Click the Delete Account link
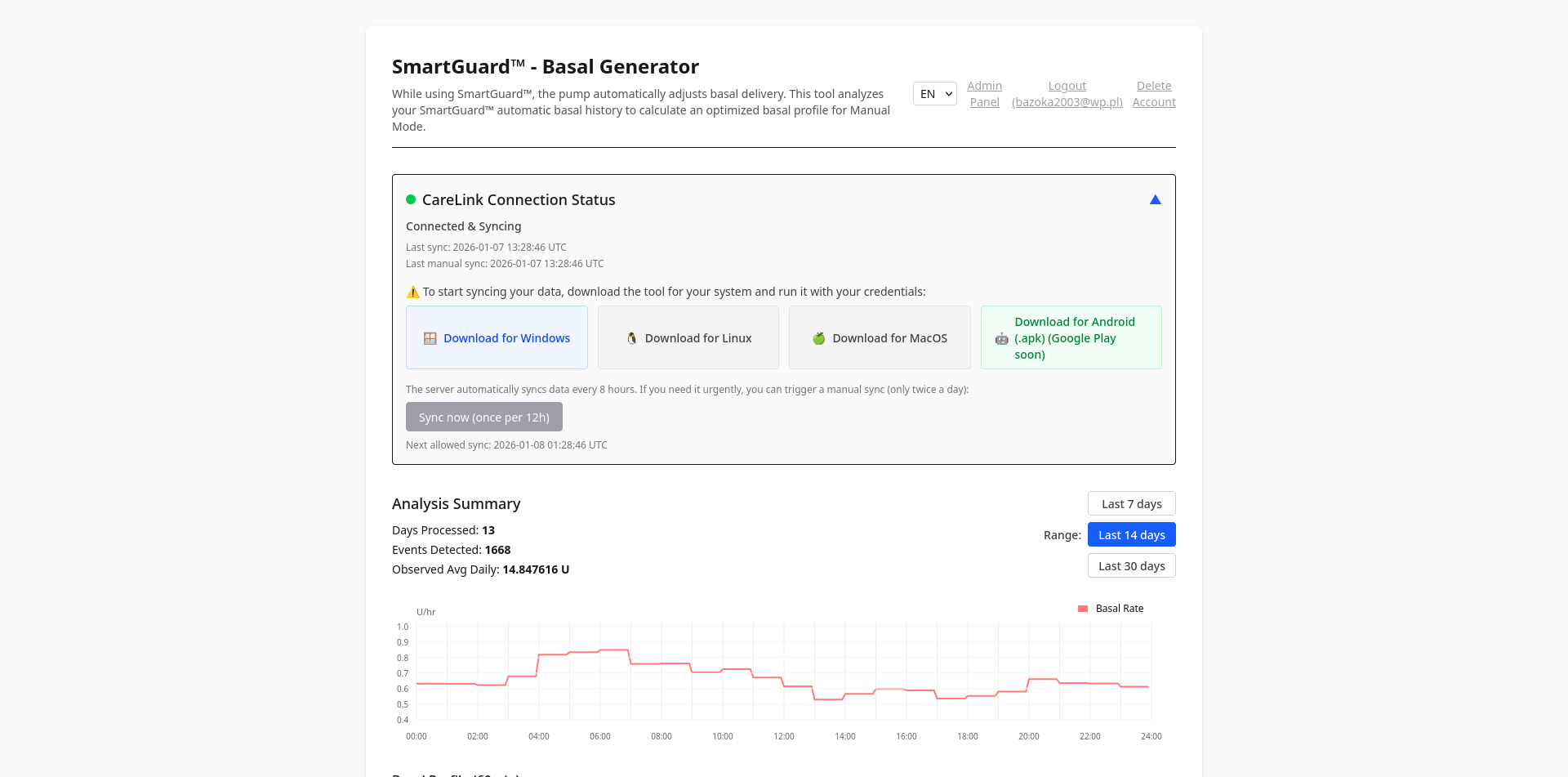Image resolution: width=1568 pixels, height=777 pixels. coord(1153,94)
